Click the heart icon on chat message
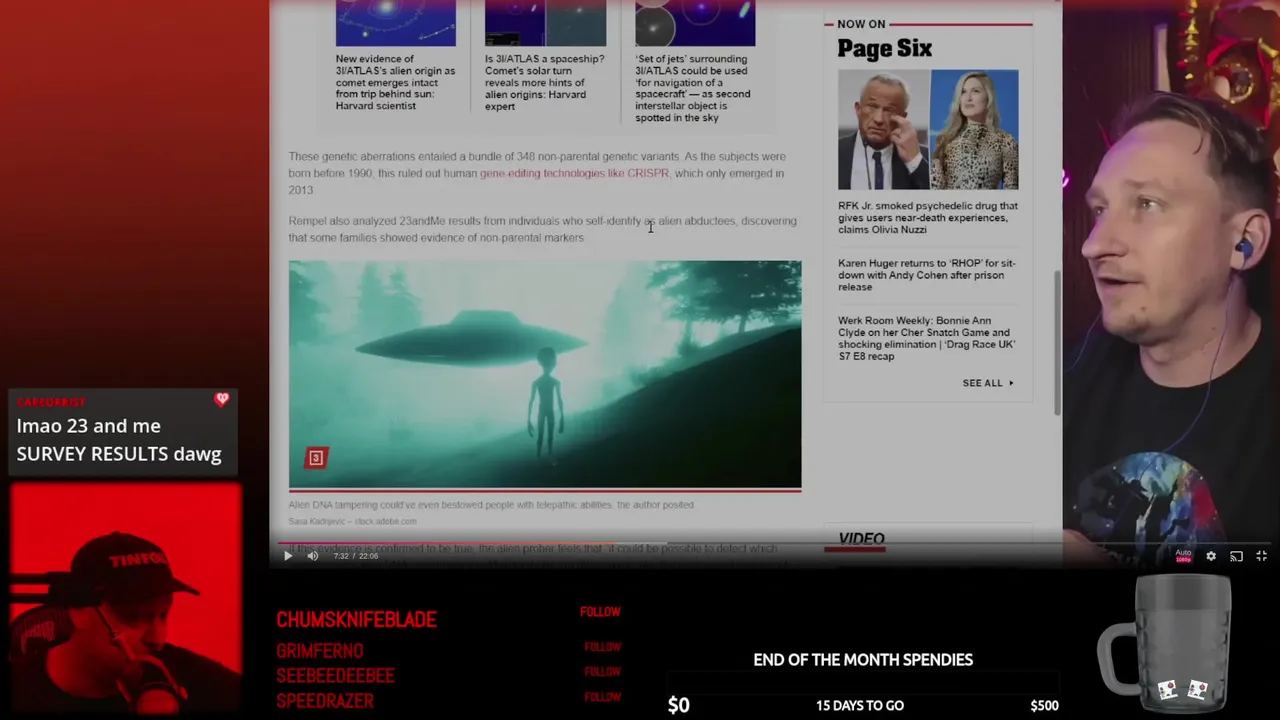Image resolution: width=1280 pixels, height=720 pixels. click(222, 400)
